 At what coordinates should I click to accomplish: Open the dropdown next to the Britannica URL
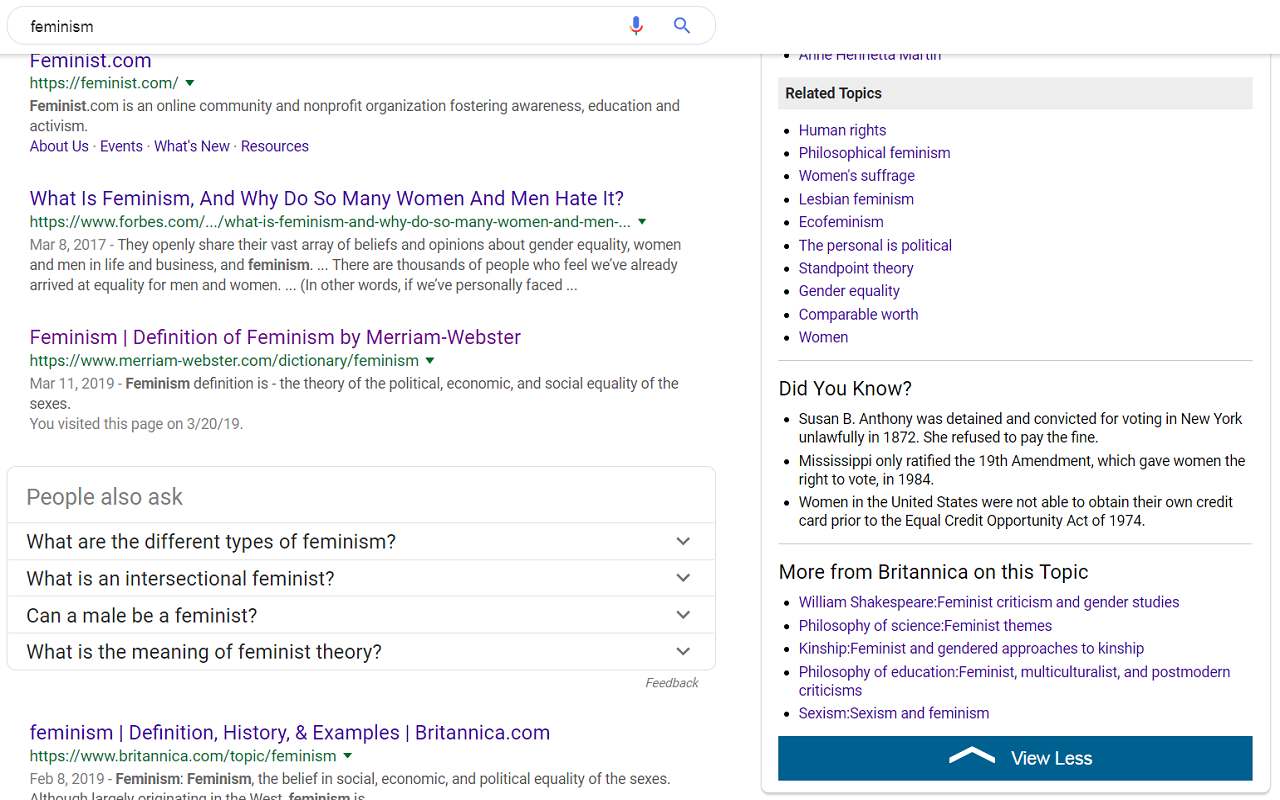tap(347, 756)
